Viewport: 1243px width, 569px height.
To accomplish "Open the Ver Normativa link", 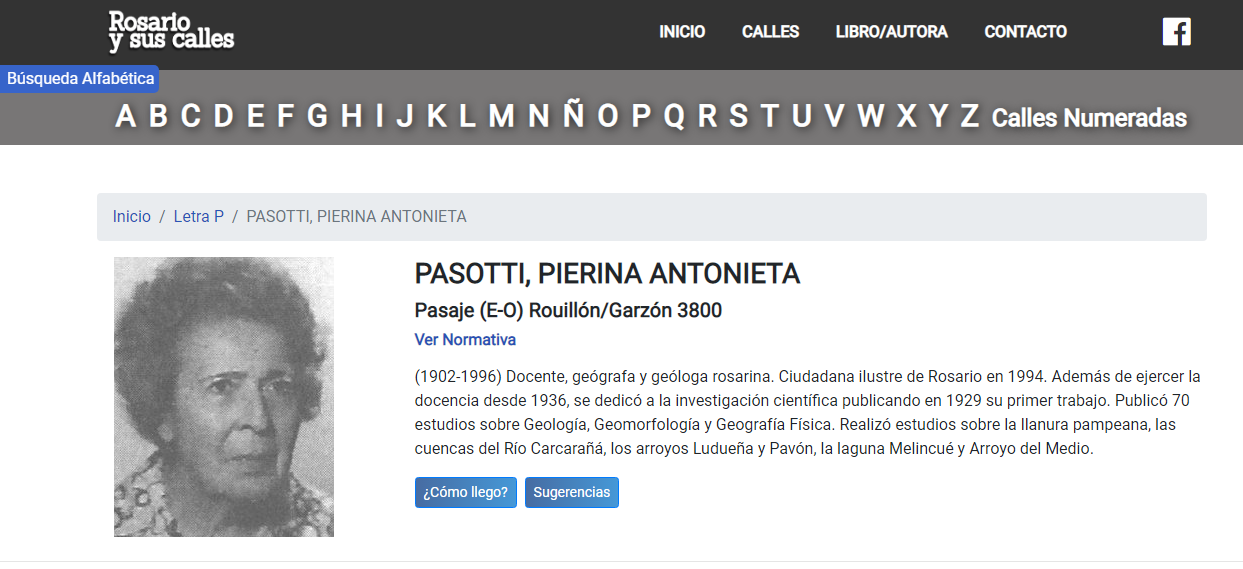I will point(465,340).
